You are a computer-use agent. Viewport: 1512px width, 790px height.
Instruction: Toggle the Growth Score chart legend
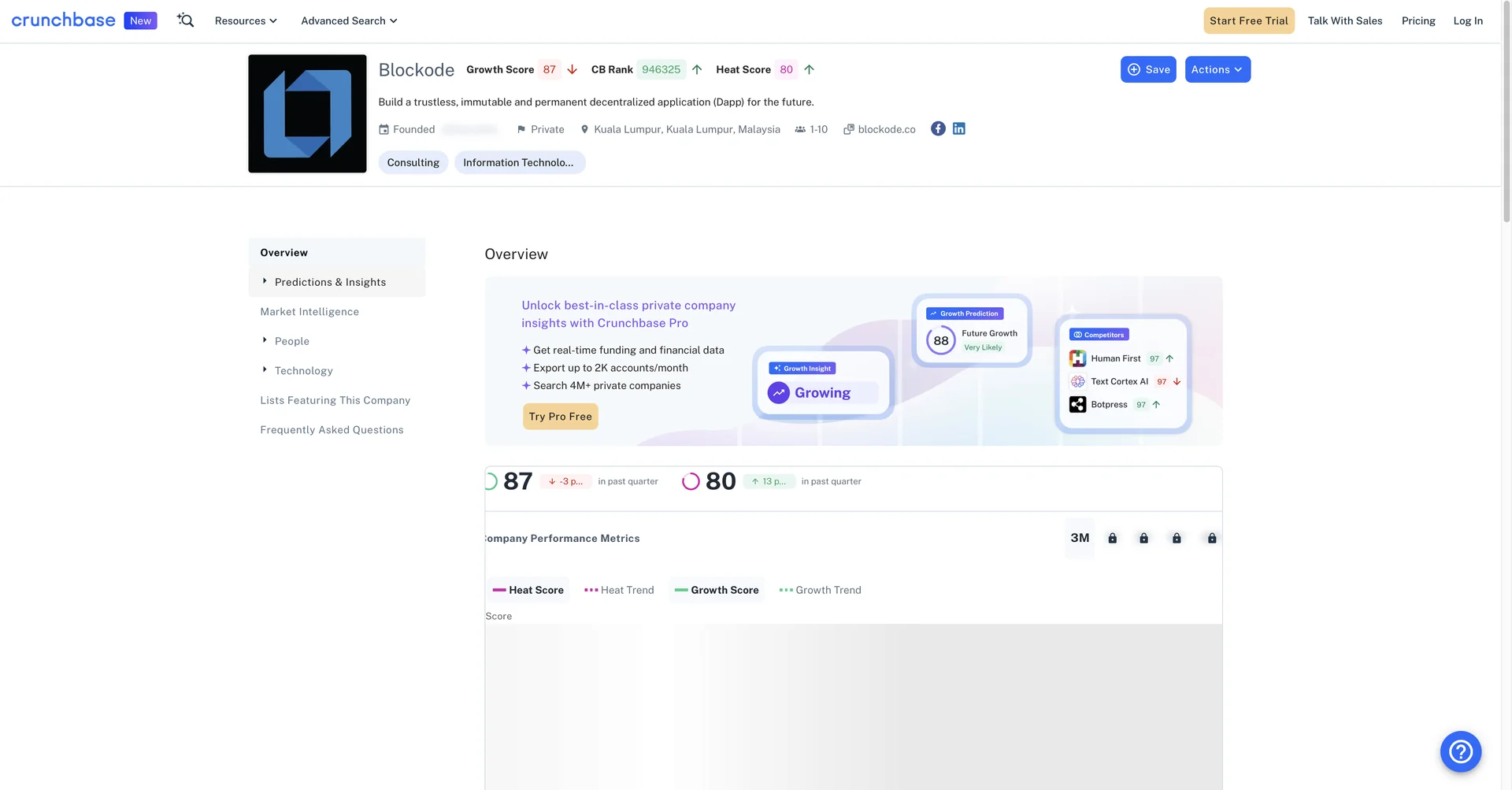(x=717, y=590)
